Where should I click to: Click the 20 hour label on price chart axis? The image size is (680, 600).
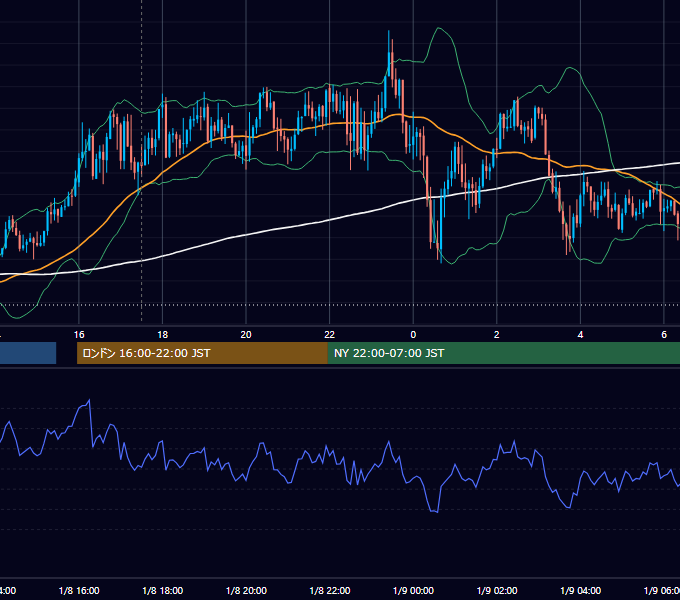click(246, 335)
